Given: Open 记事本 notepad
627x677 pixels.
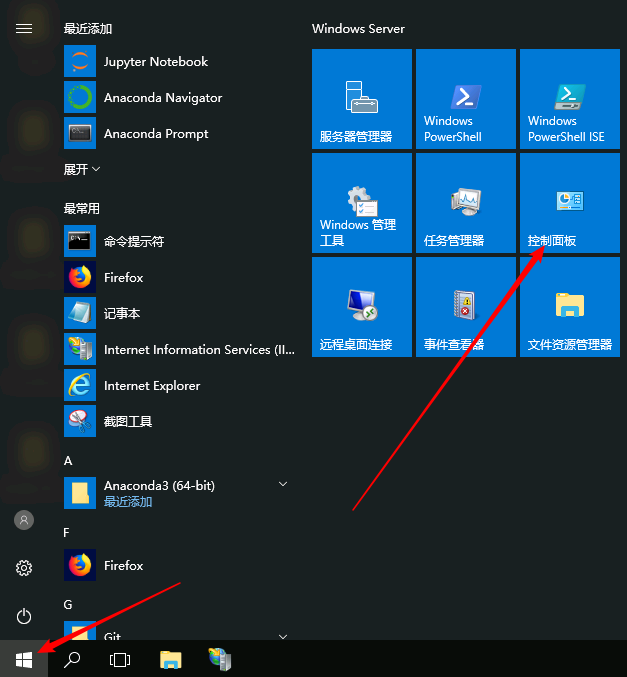Looking at the screenshot, I should (179, 313).
